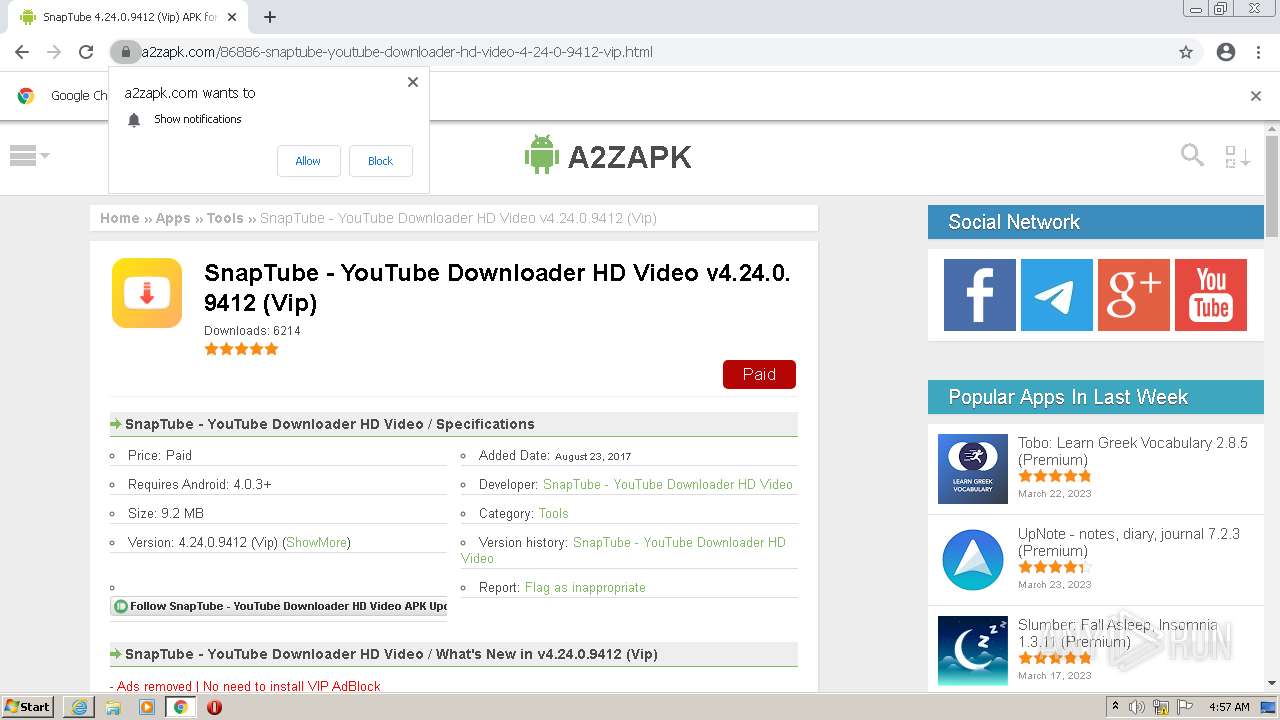Open Slumber: Fall Asleep, Insomnia title
Screen dimensions: 1280x720
1118,633
